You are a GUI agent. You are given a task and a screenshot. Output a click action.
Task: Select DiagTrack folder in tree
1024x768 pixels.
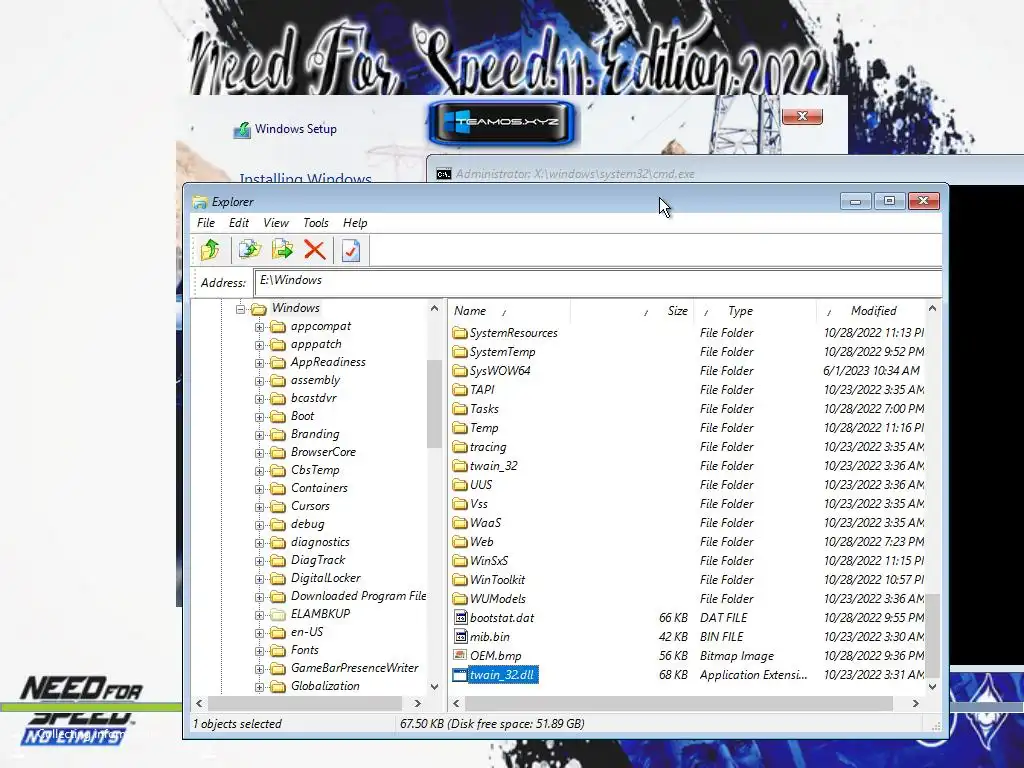[x=317, y=560]
